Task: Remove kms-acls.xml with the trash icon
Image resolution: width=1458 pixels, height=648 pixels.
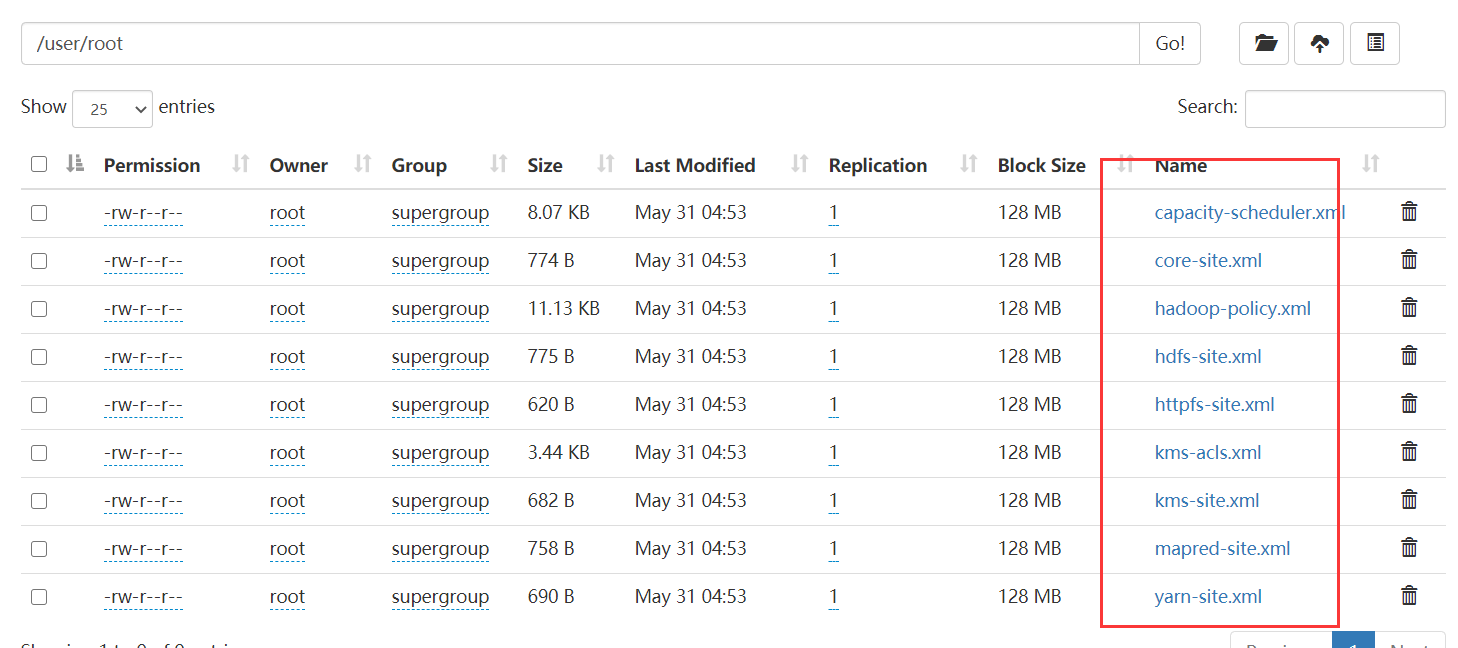Action: click(x=1409, y=452)
